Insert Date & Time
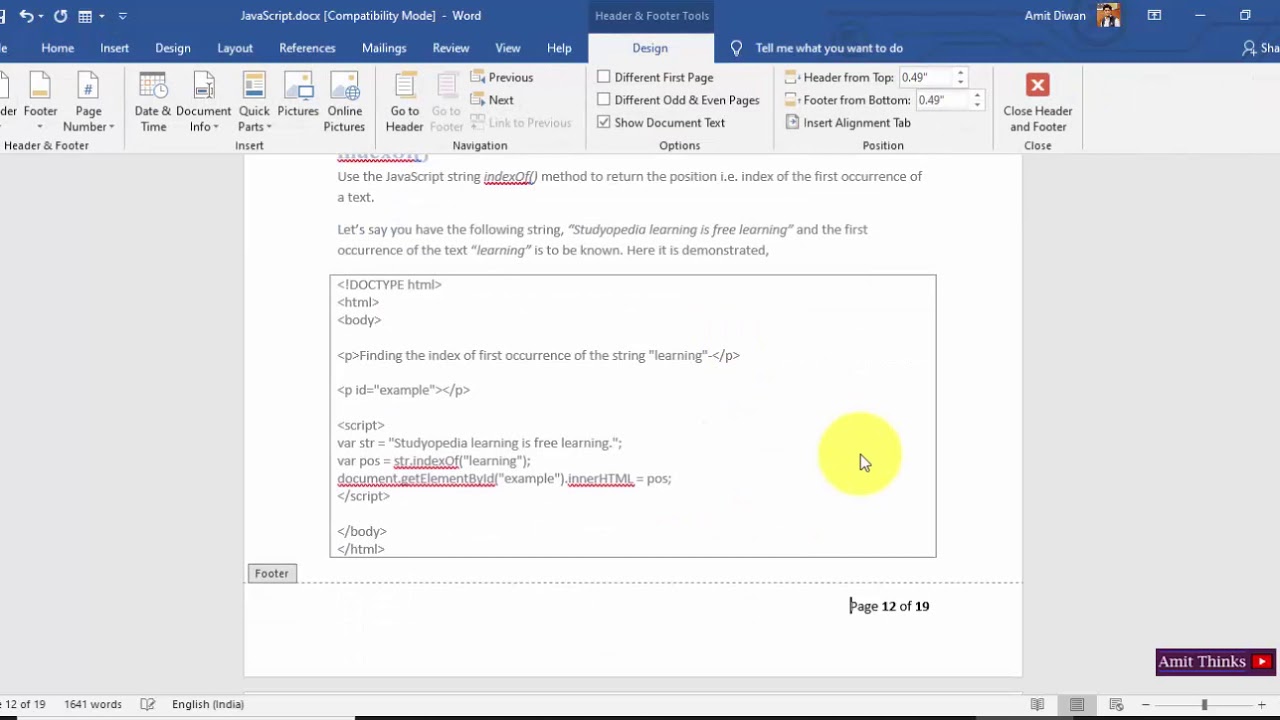This screenshot has height=720, width=1280. tap(153, 103)
